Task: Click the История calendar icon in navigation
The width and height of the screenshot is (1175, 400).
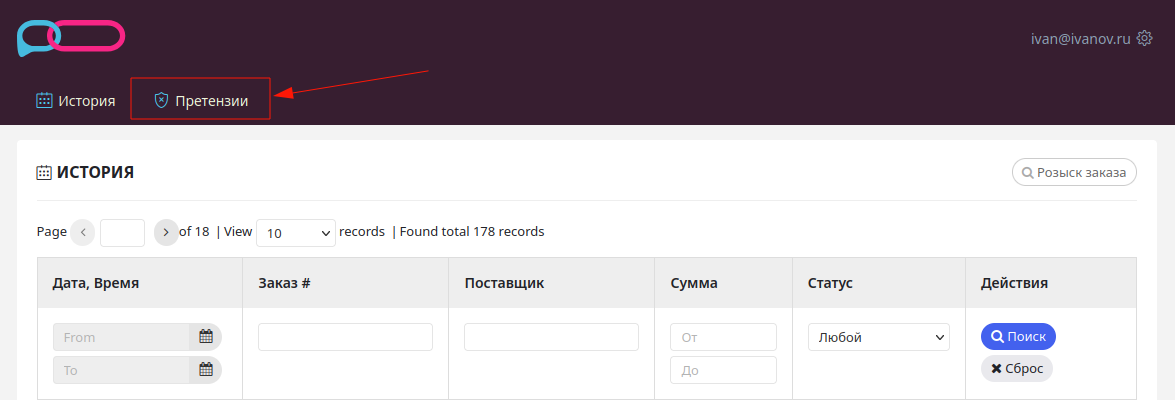Action: (x=44, y=100)
